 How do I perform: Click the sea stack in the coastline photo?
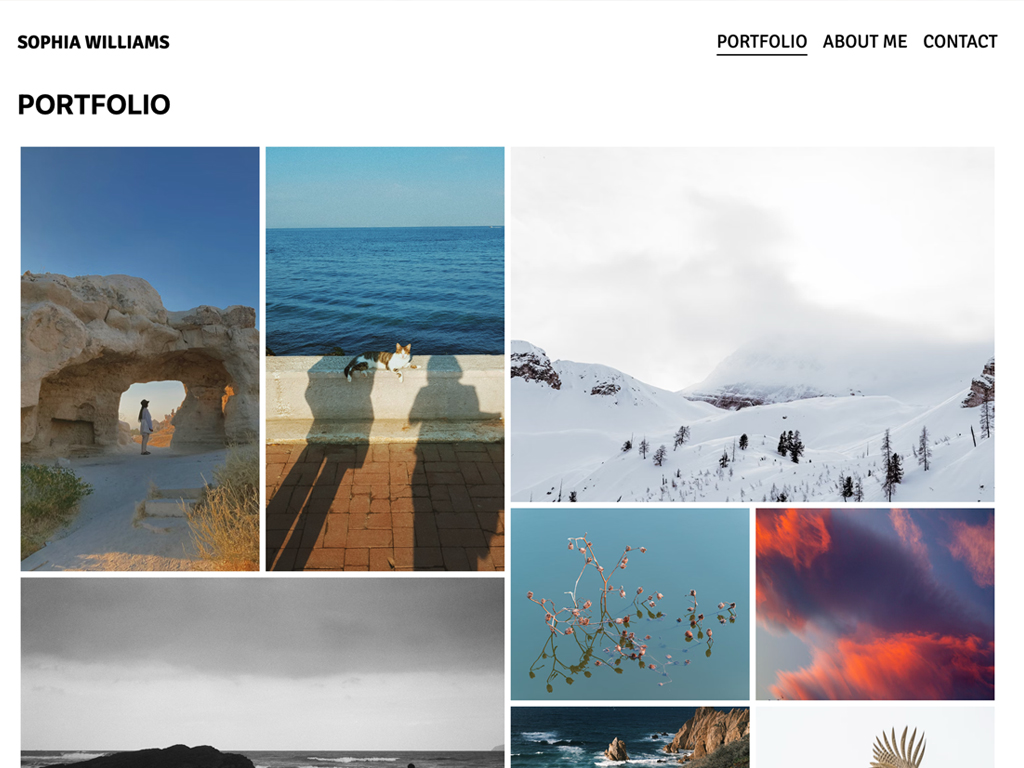[x=616, y=750]
